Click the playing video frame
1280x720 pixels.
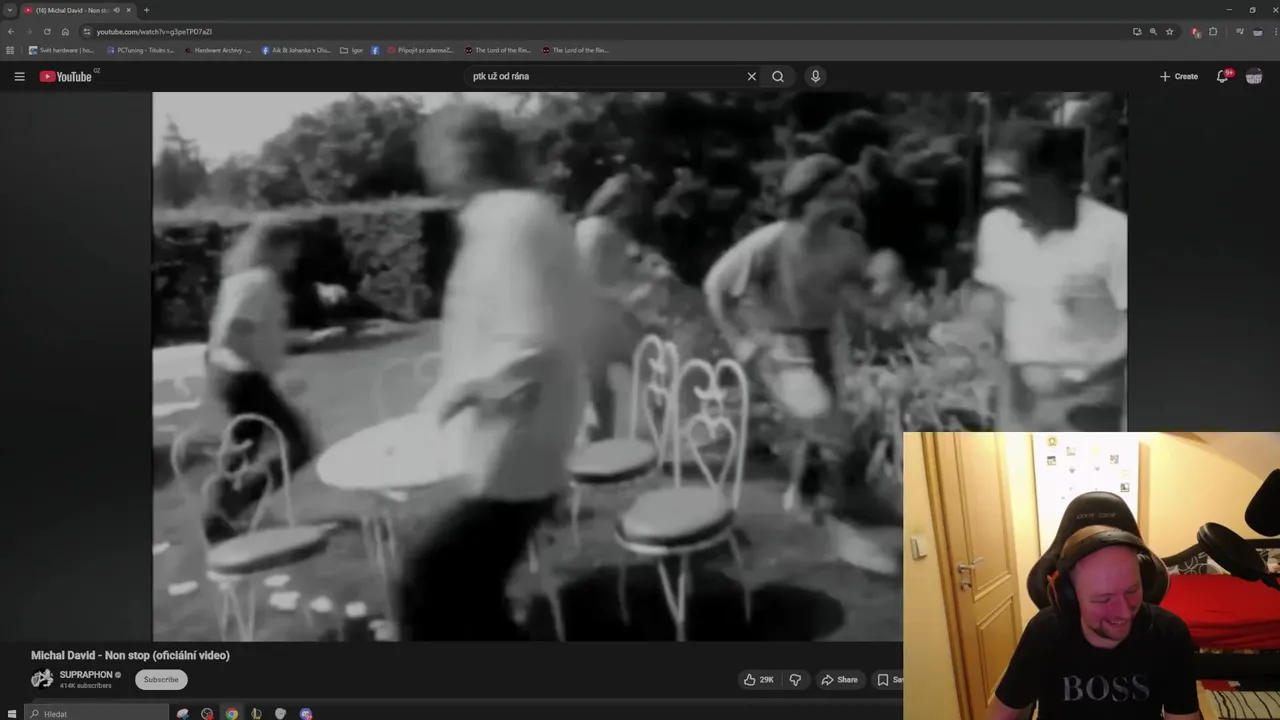tap(639, 366)
